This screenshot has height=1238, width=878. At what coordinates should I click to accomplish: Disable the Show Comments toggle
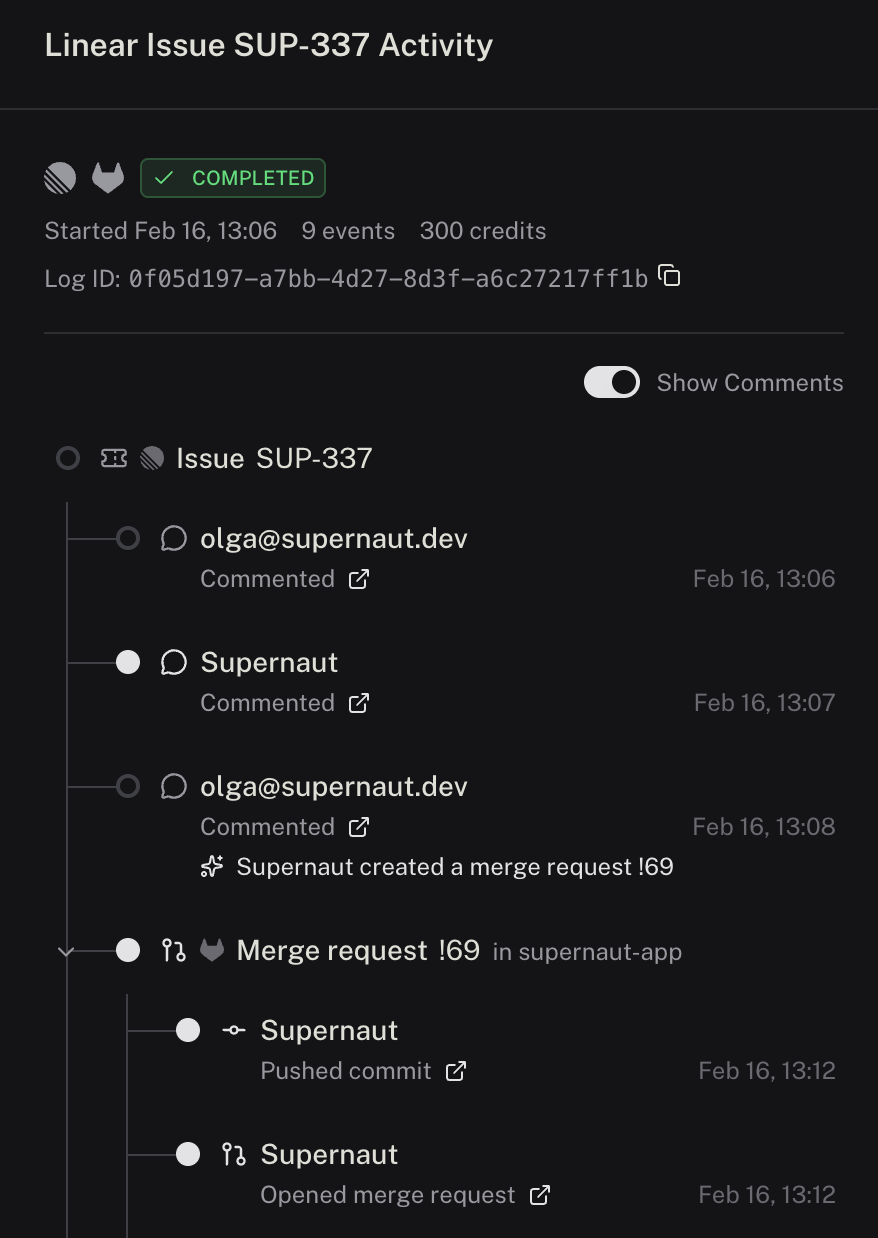(x=611, y=382)
